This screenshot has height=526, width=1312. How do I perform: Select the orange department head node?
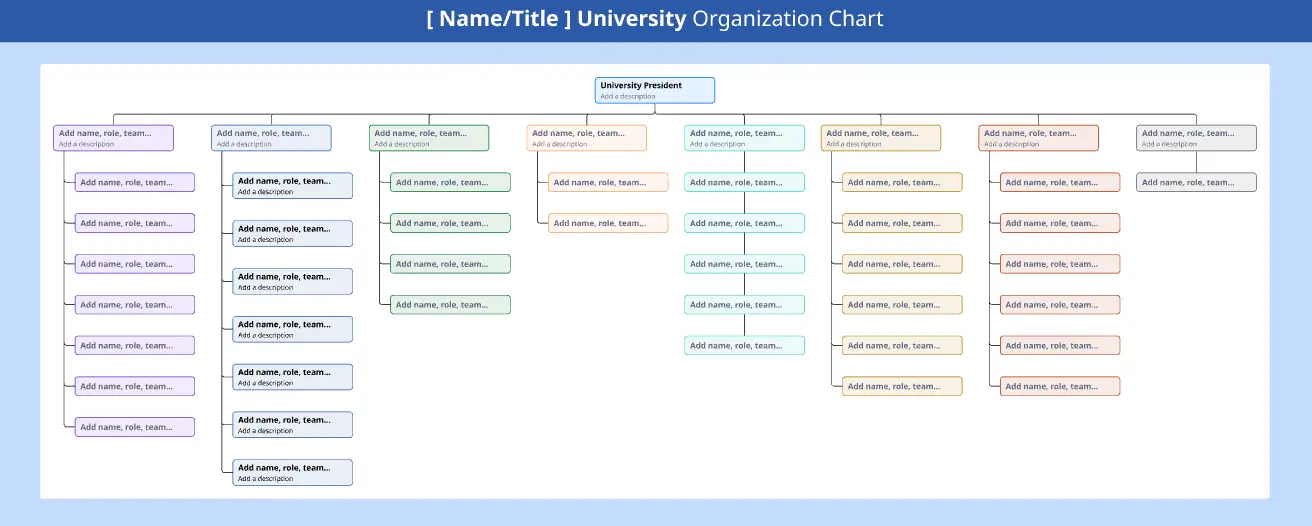(586, 138)
